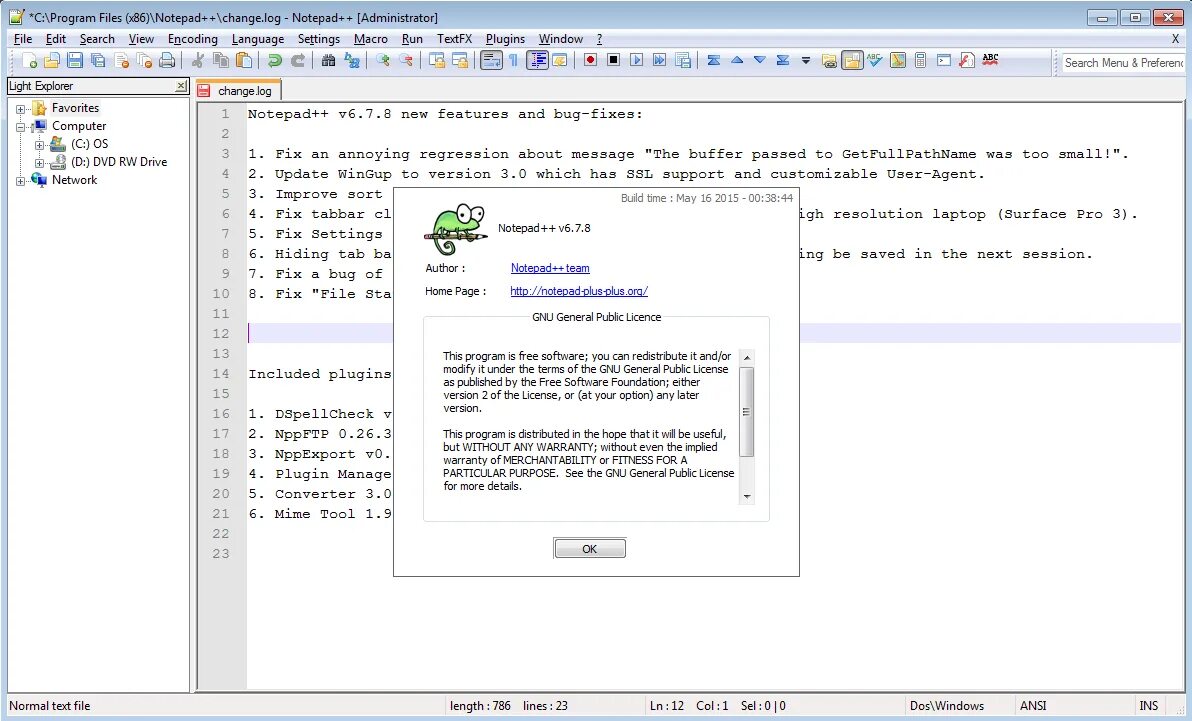Open the File menu

pyautogui.click(x=23, y=39)
